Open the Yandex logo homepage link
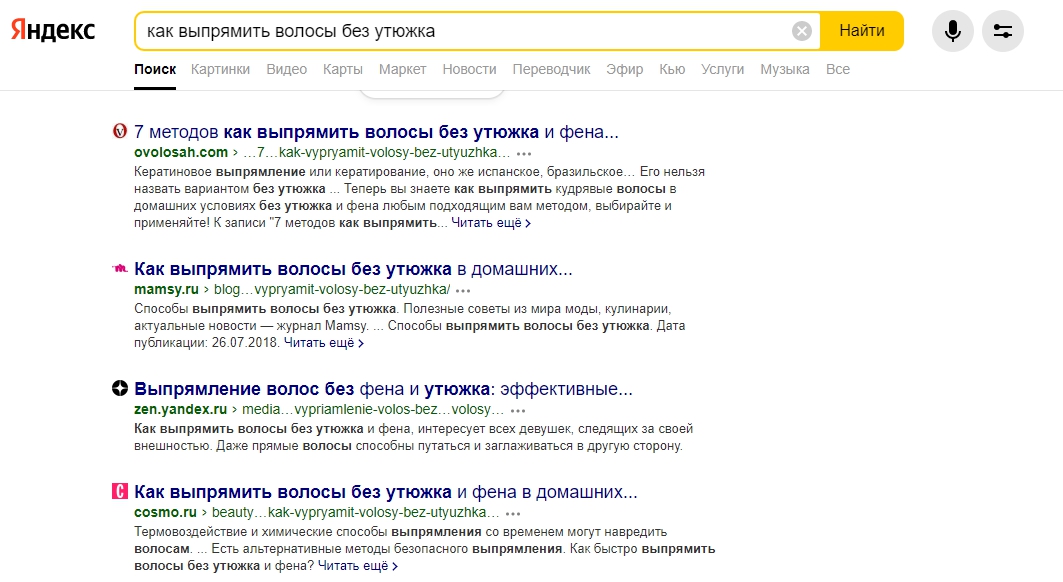The image size is (1063, 582). click(53, 31)
